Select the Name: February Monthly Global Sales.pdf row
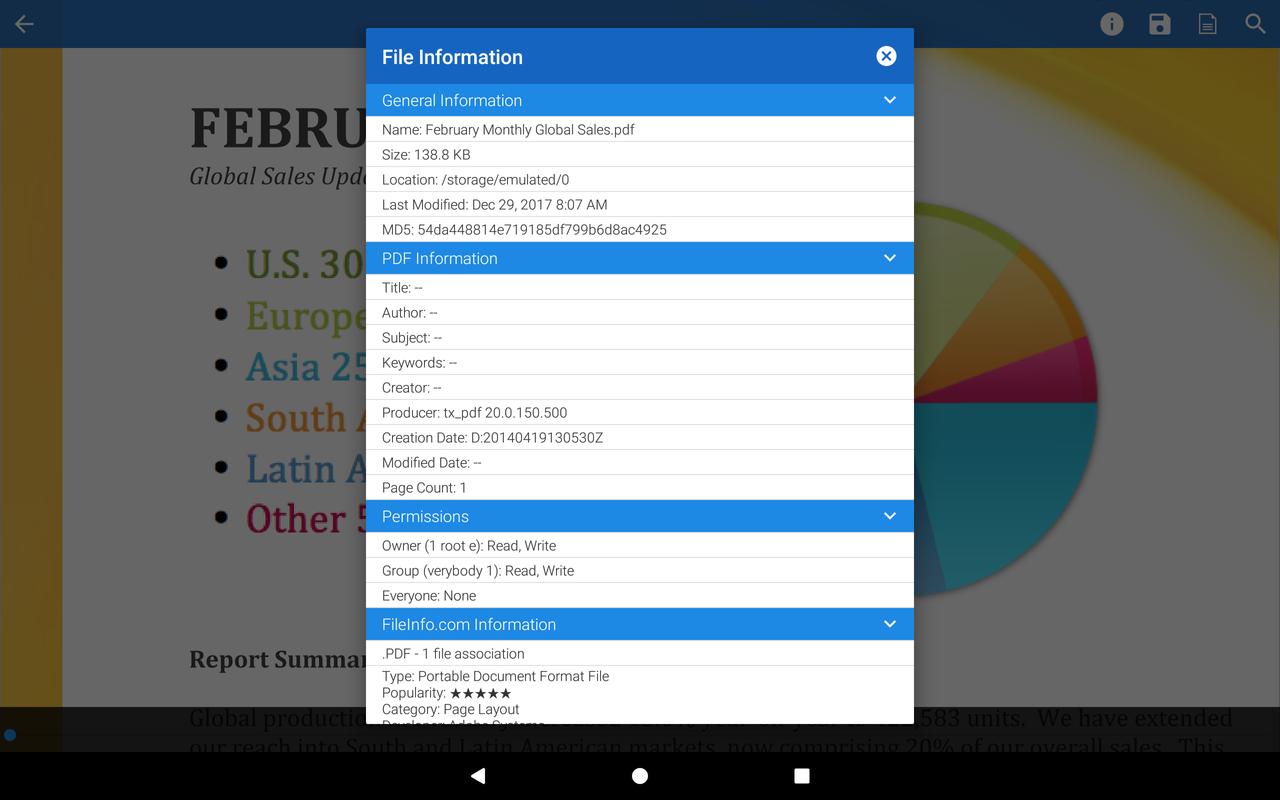This screenshot has height=800, width=1280. pyautogui.click(x=640, y=129)
